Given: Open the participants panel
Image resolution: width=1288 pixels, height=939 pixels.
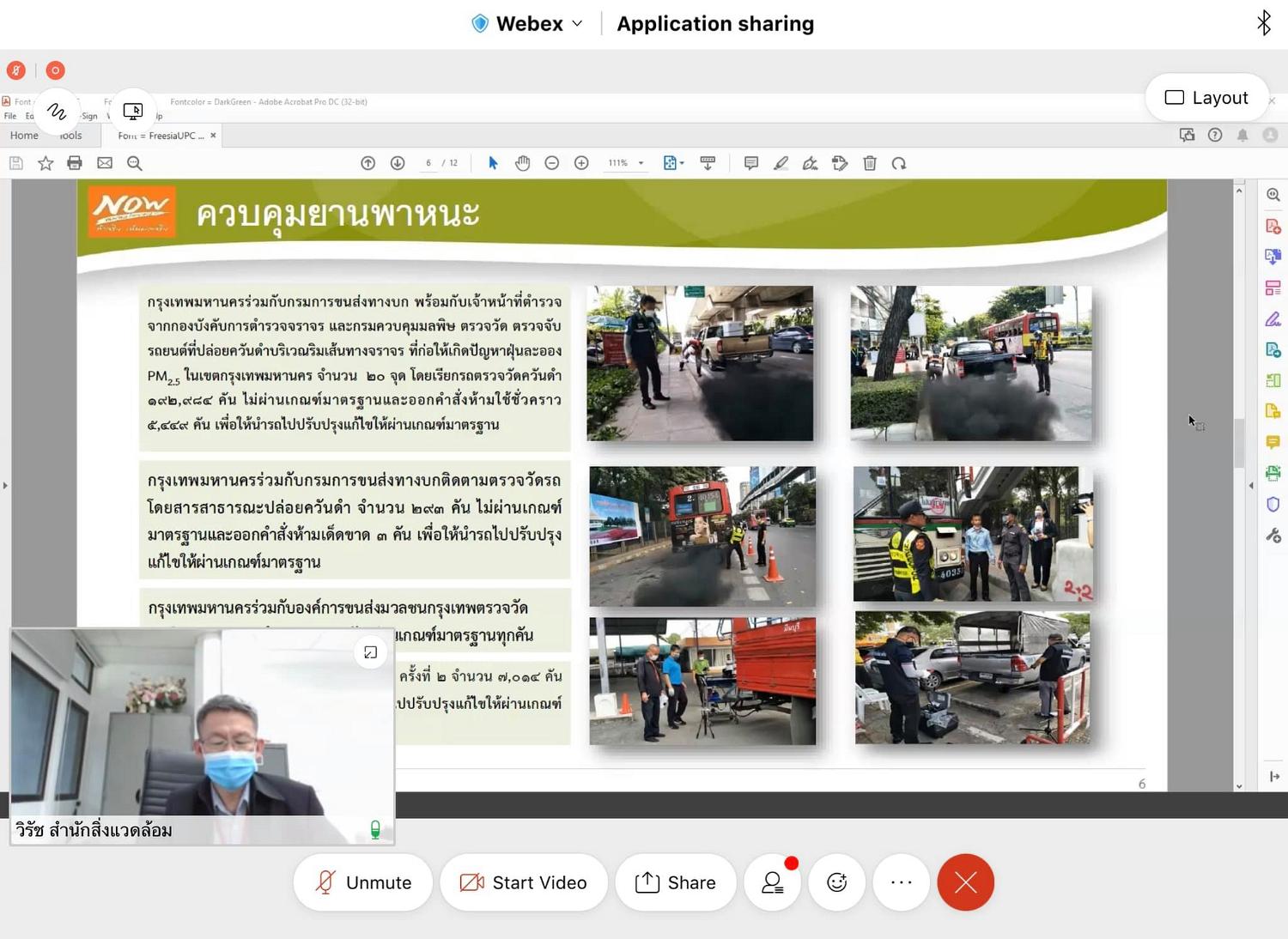Looking at the screenshot, I should pos(773,882).
